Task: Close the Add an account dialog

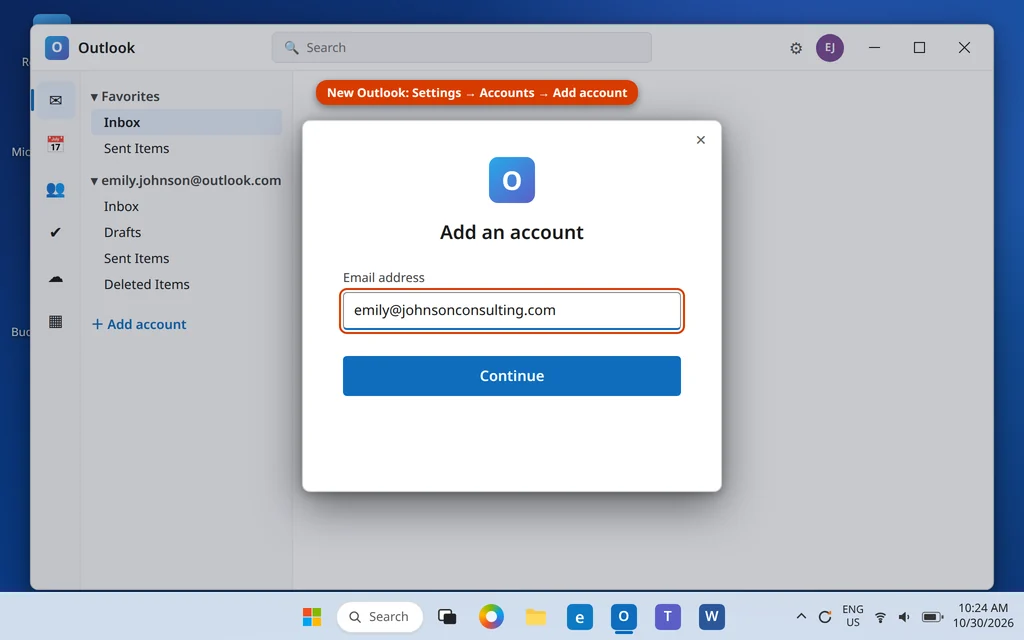Action: point(701,140)
